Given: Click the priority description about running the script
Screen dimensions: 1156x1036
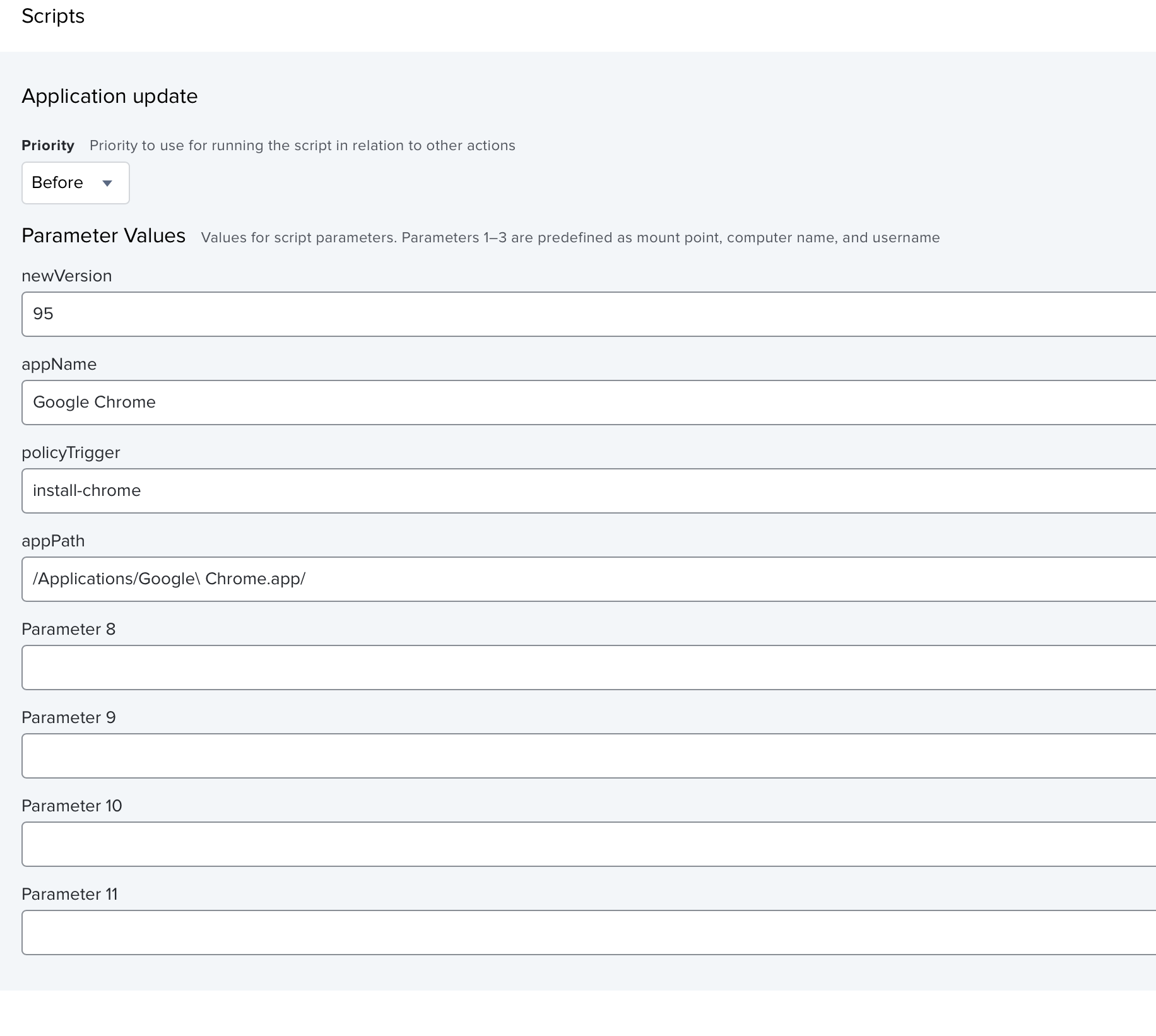Looking at the screenshot, I should pos(302,146).
